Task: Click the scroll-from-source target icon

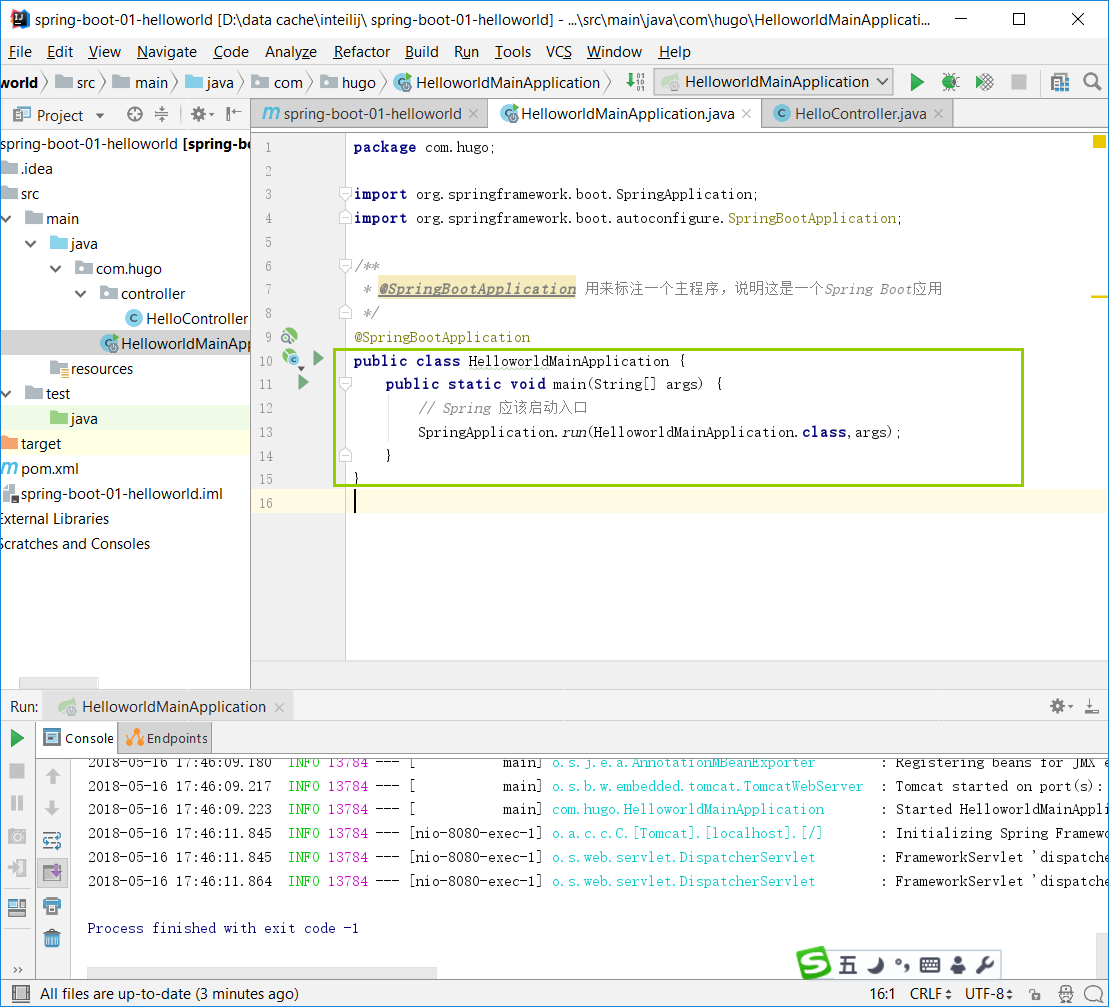Action: (x=133, y=115)
